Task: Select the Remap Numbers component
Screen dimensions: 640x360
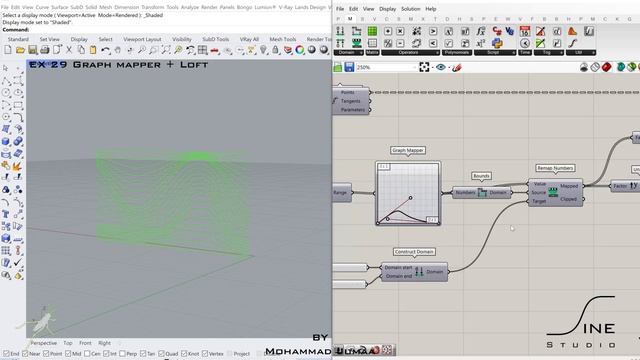Action: point(556,192)
